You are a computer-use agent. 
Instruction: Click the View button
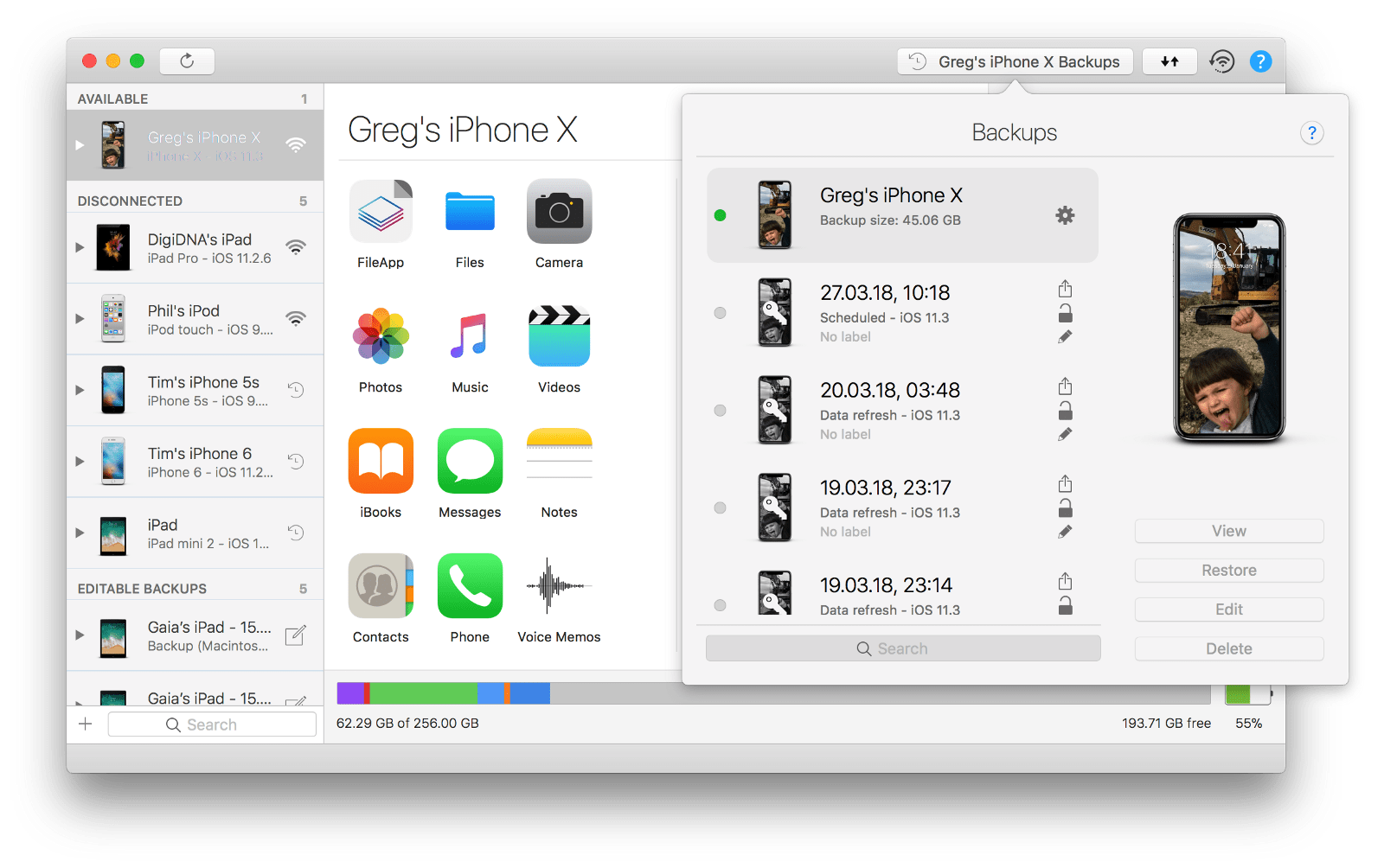pos(1229,531)
